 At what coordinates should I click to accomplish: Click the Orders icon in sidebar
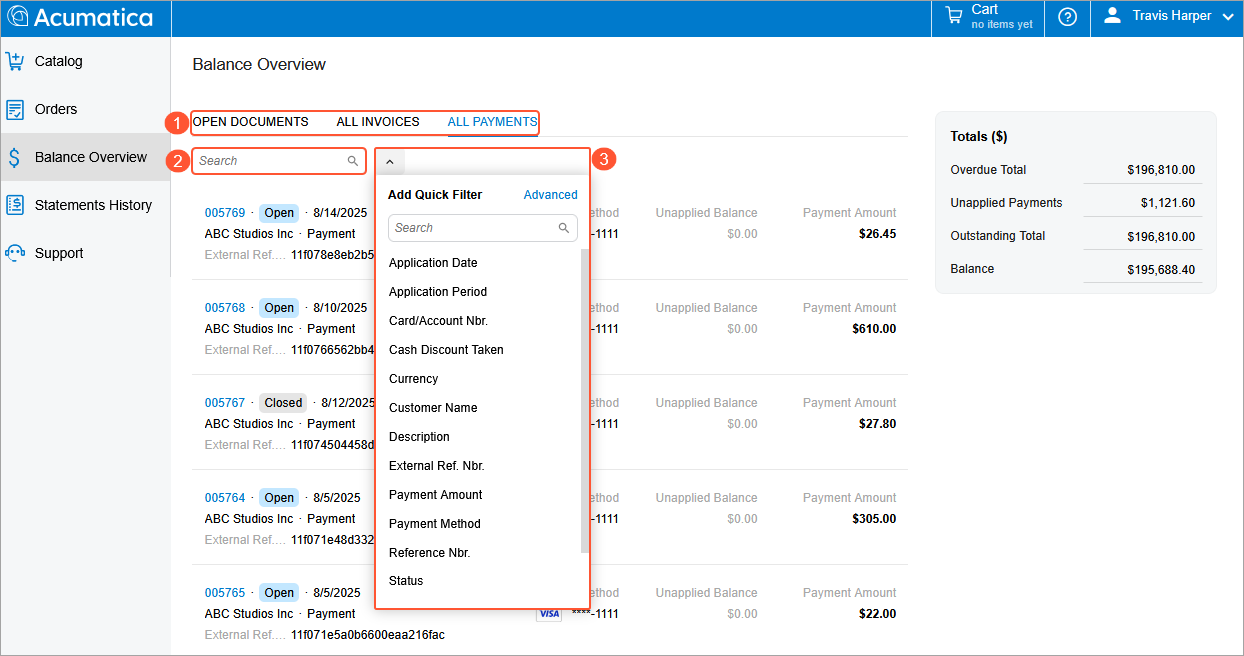pos(15,109)
